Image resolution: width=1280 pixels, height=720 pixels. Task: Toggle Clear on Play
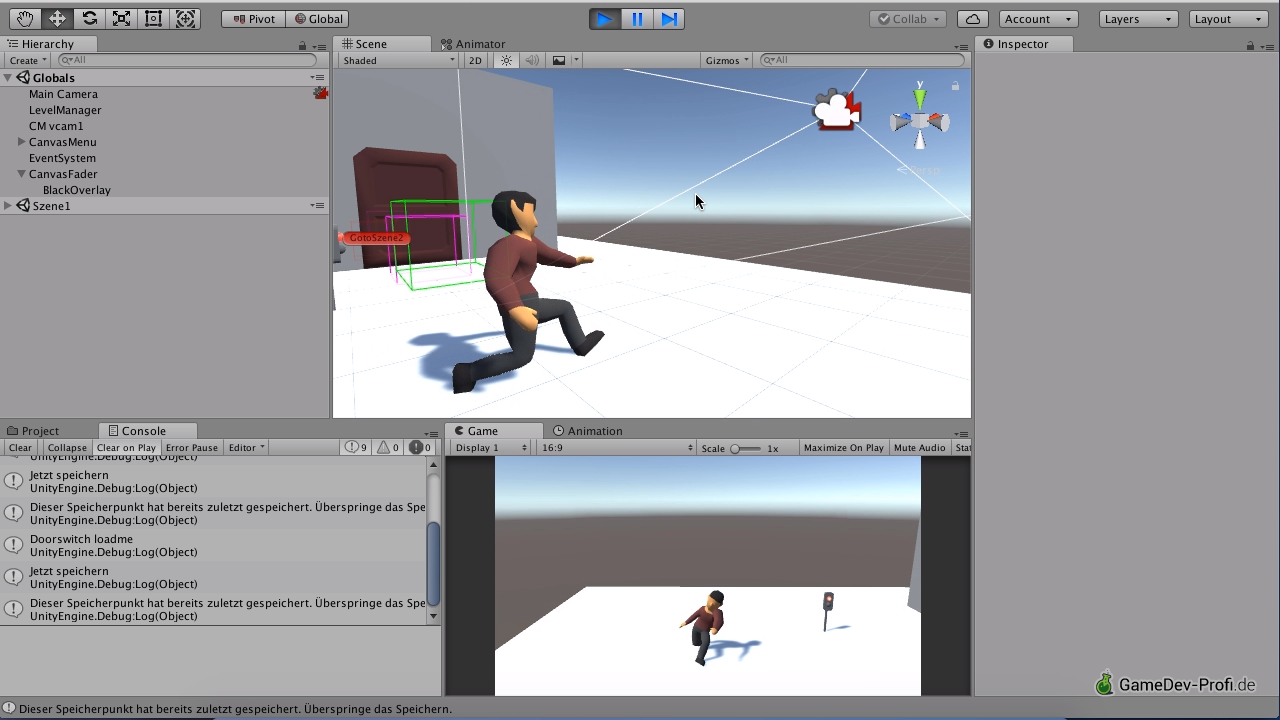point(126,448)
